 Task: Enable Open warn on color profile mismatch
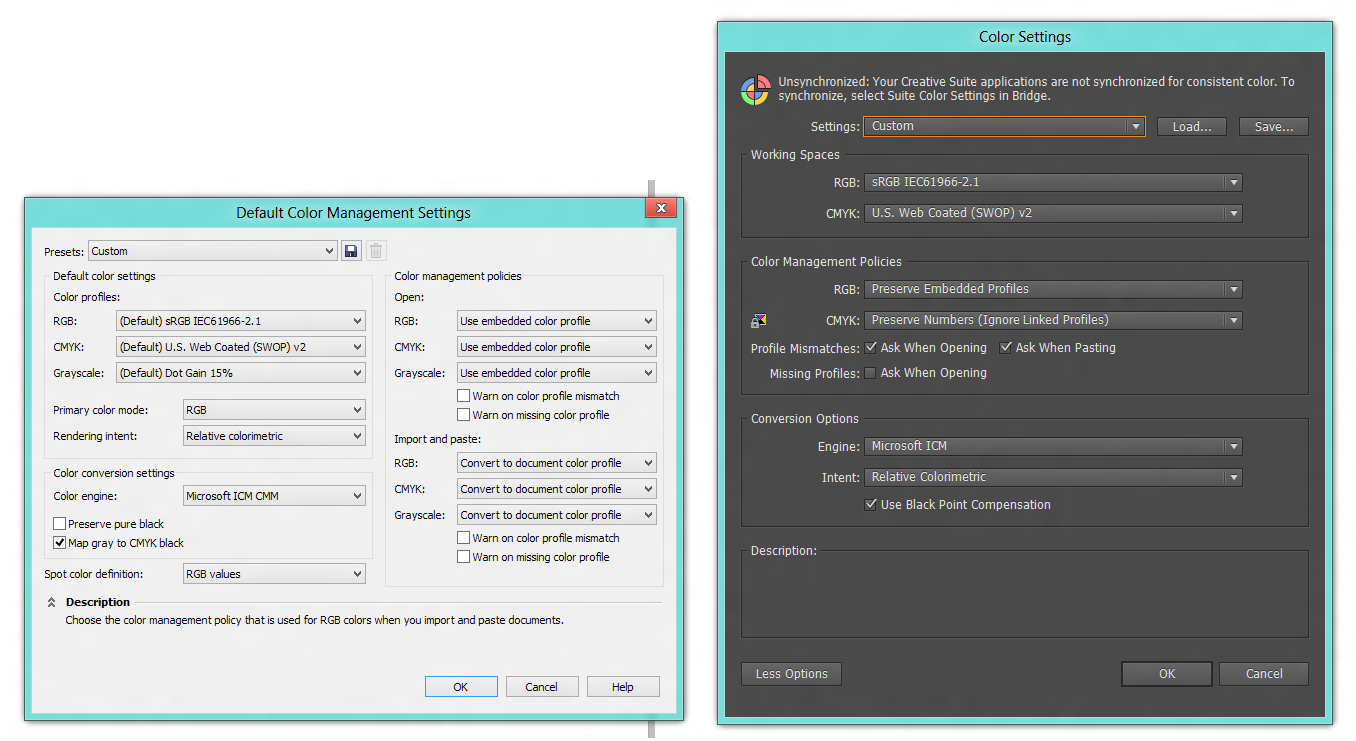point(464,396)
